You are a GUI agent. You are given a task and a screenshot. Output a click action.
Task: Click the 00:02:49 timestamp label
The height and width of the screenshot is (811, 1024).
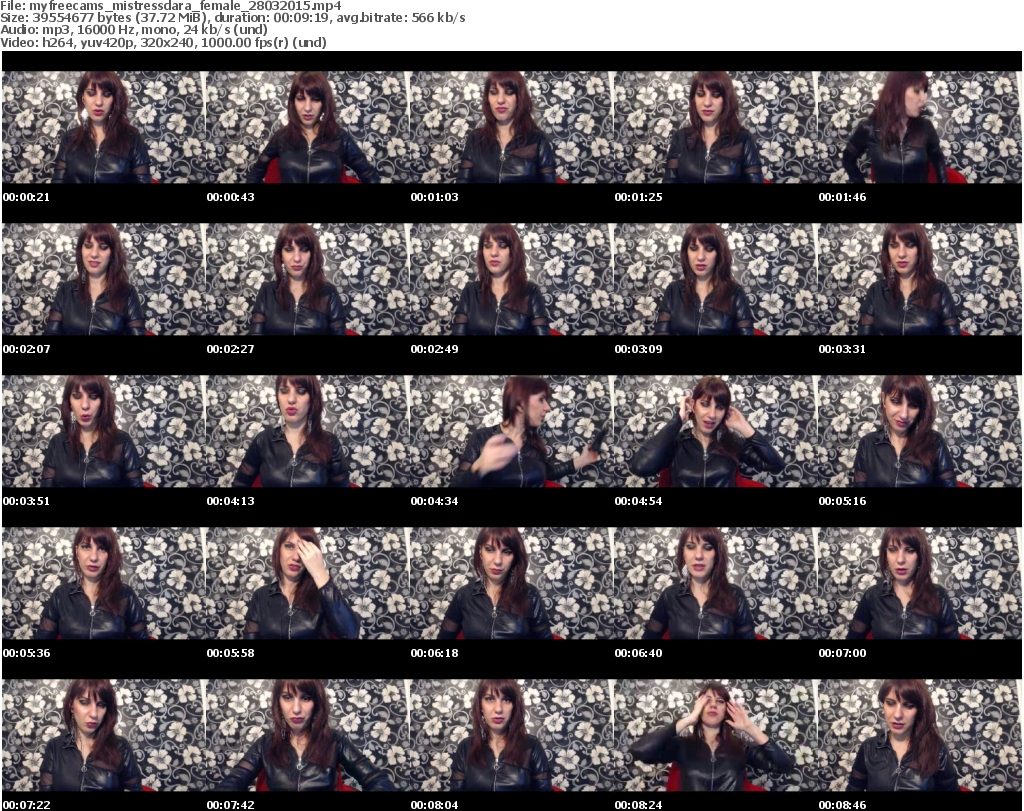(x=434, y=349)
